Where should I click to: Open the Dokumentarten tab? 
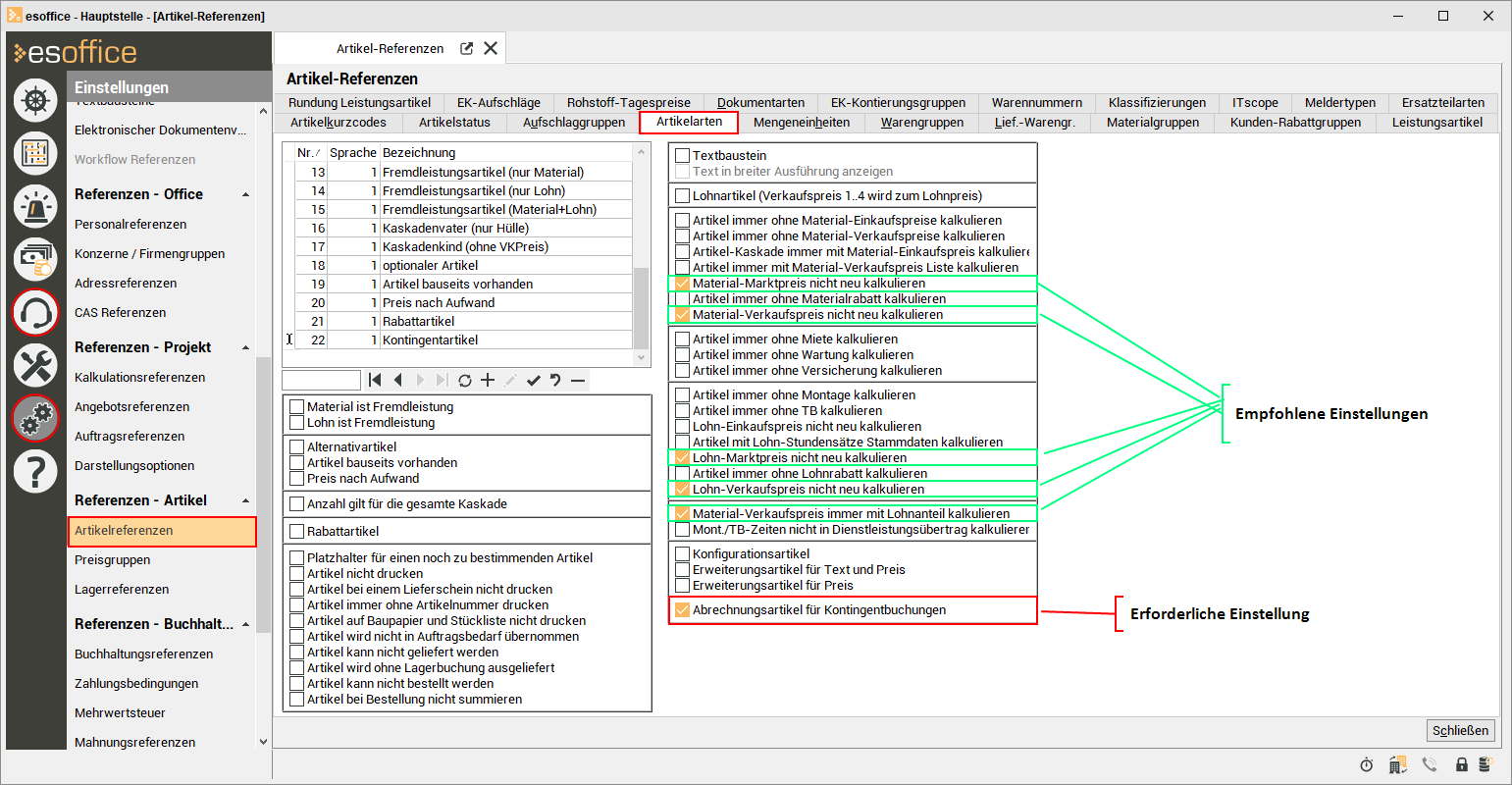[x=760, y=102]
